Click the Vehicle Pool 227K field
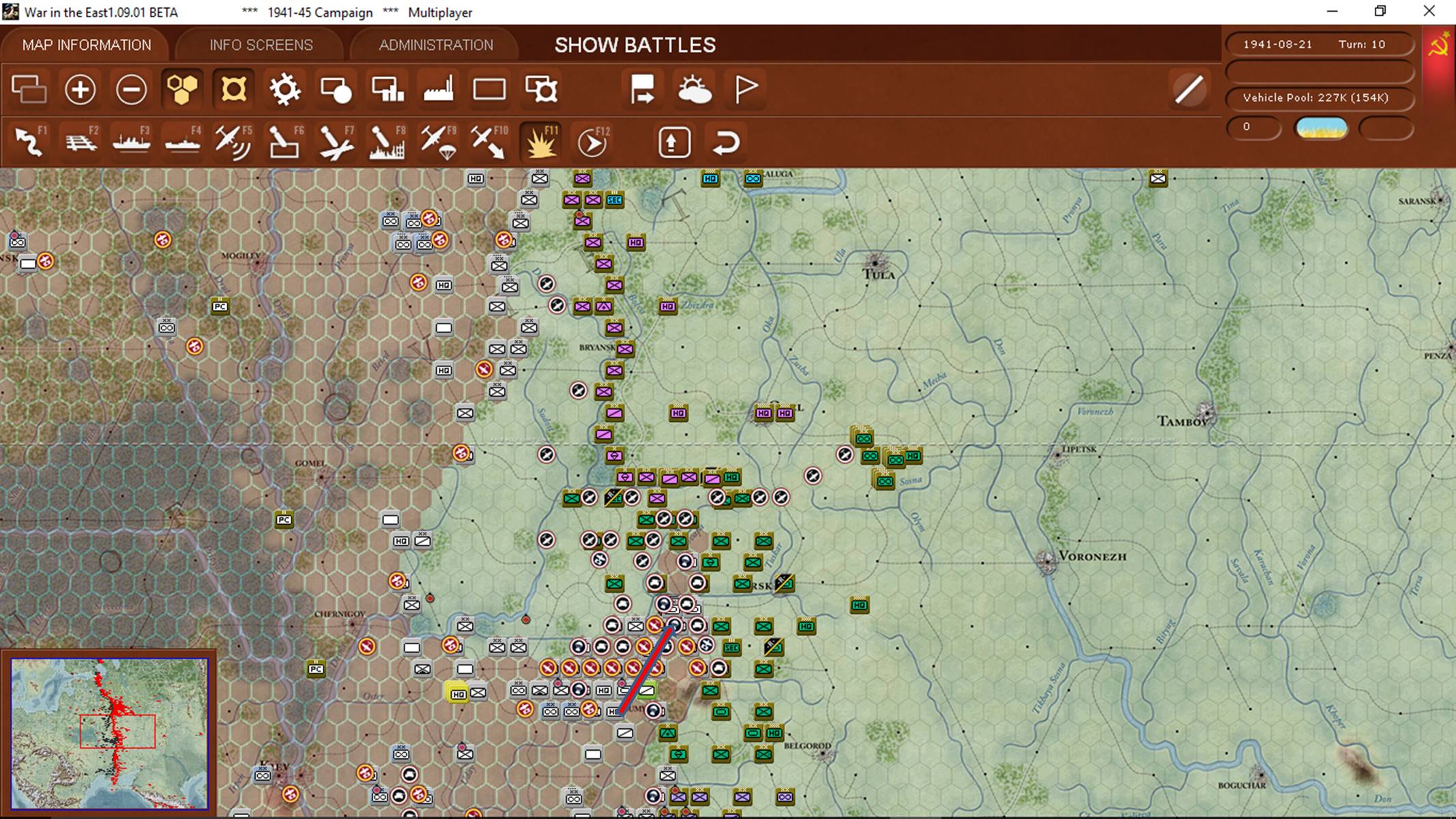The width and height of the screenshot is (1456, 819). tap(1320, 98)
